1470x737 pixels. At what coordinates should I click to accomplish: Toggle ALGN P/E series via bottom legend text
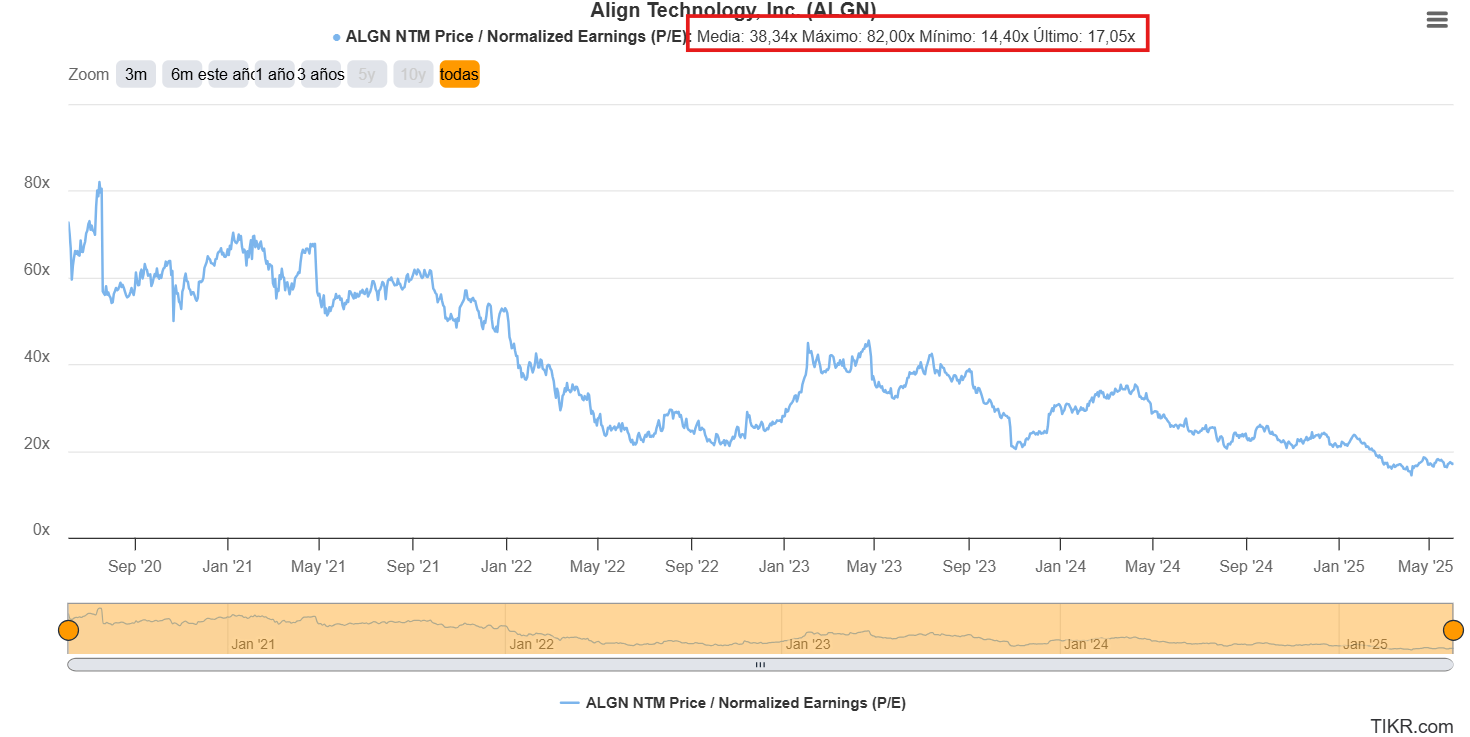point(745,703)
